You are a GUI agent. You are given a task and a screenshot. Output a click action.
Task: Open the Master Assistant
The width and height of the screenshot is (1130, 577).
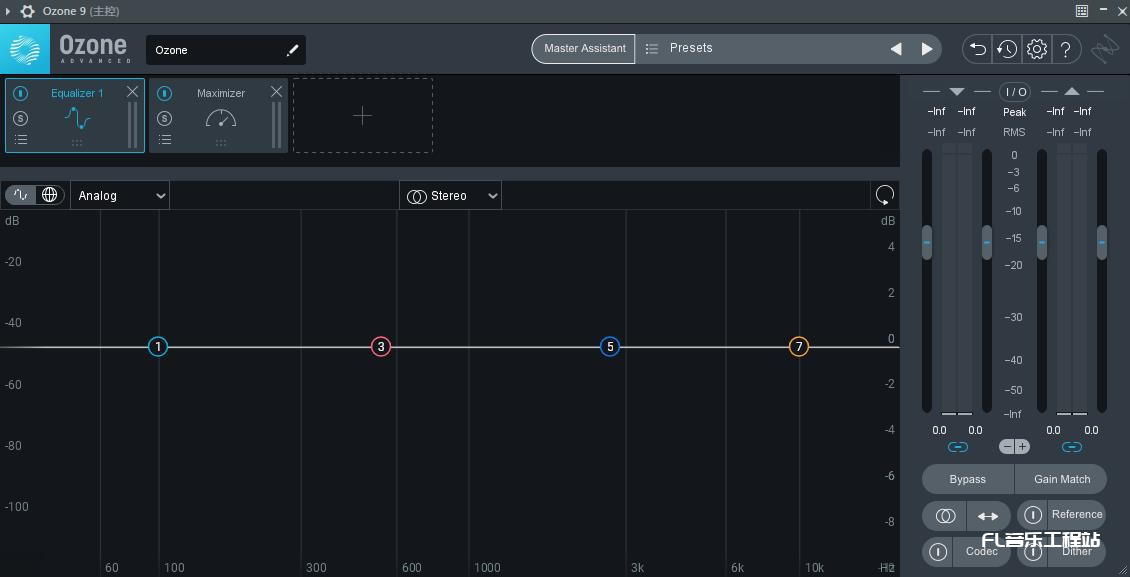click(583, 48)
